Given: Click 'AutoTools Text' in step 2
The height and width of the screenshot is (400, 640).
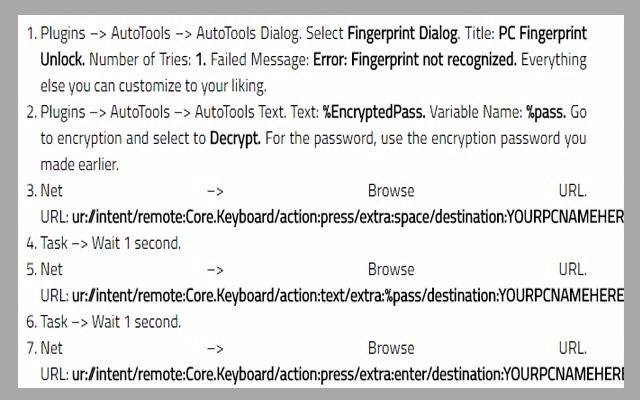Looking at the screenshot, I should (240, 112).
